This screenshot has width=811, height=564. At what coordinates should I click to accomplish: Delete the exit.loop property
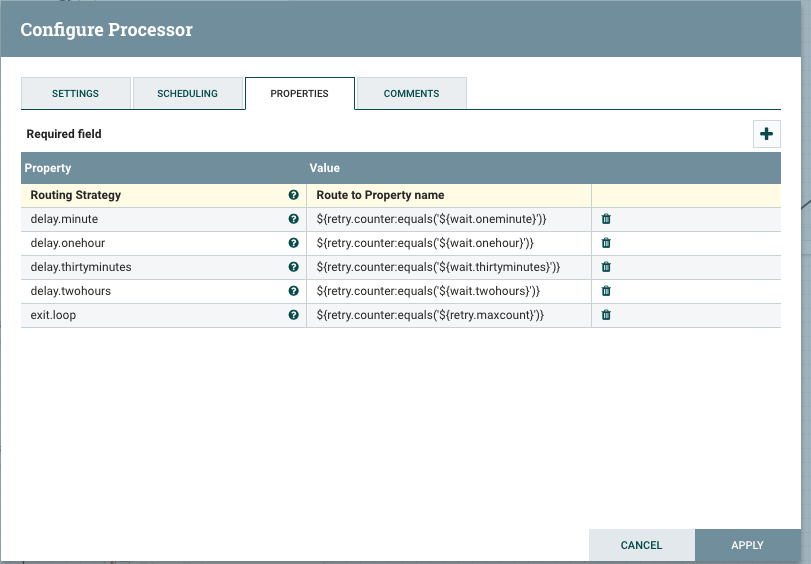(x=605, y=315)
